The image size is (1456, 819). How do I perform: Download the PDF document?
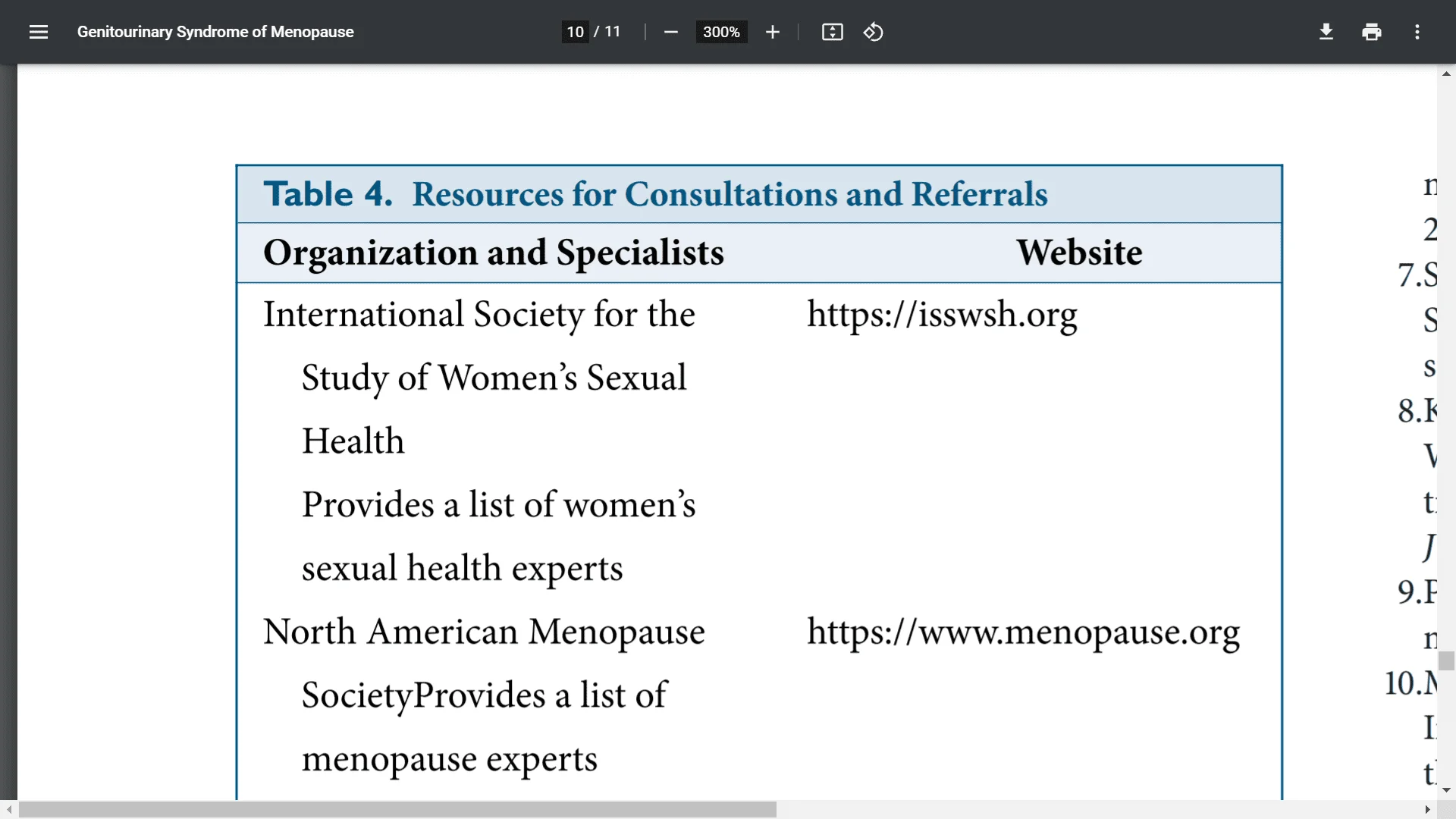point(1326,32)
